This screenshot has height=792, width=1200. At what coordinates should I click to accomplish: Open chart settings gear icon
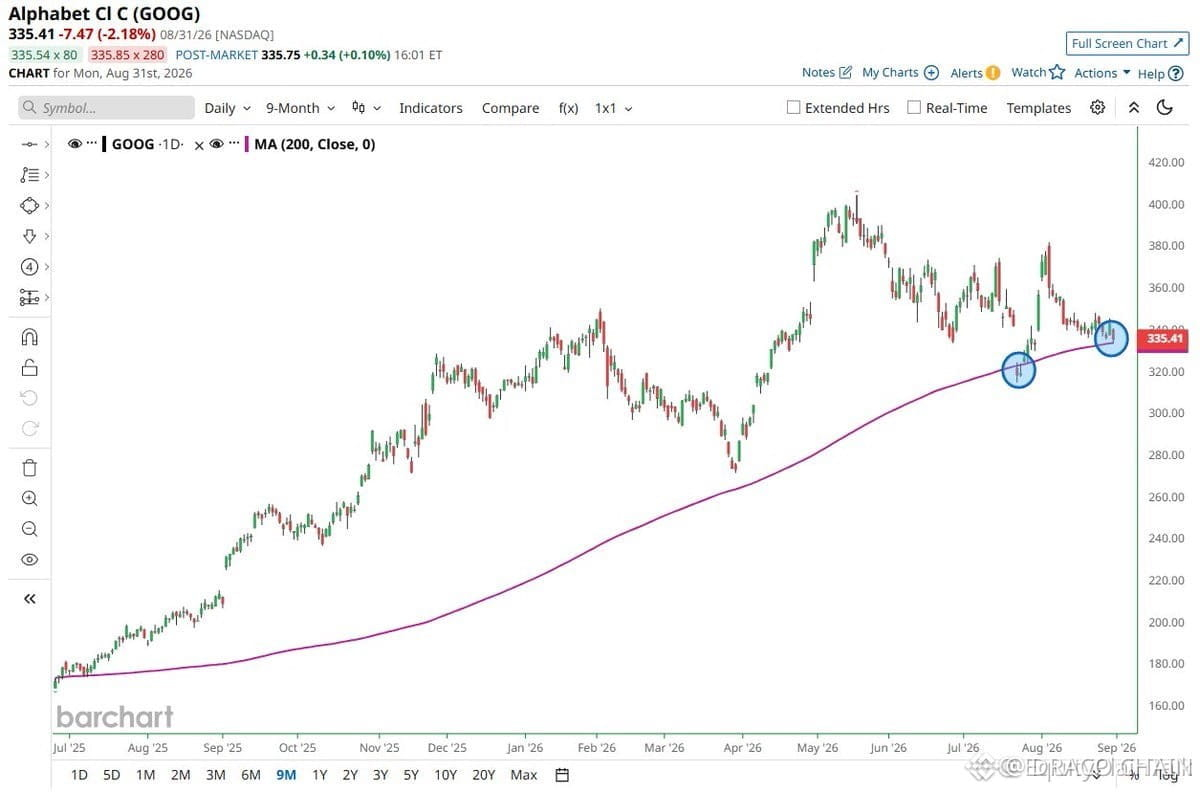click(1098, 108)
